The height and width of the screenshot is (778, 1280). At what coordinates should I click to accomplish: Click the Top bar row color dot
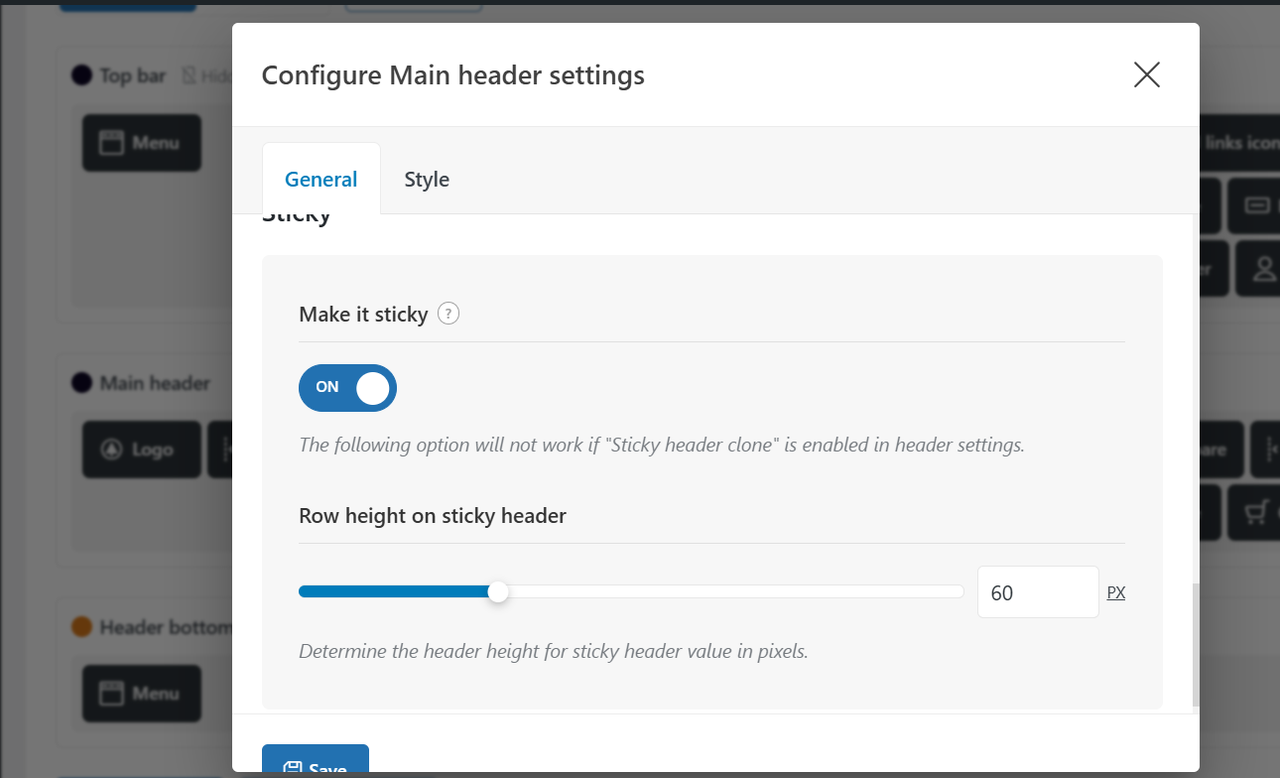(82, 76)
